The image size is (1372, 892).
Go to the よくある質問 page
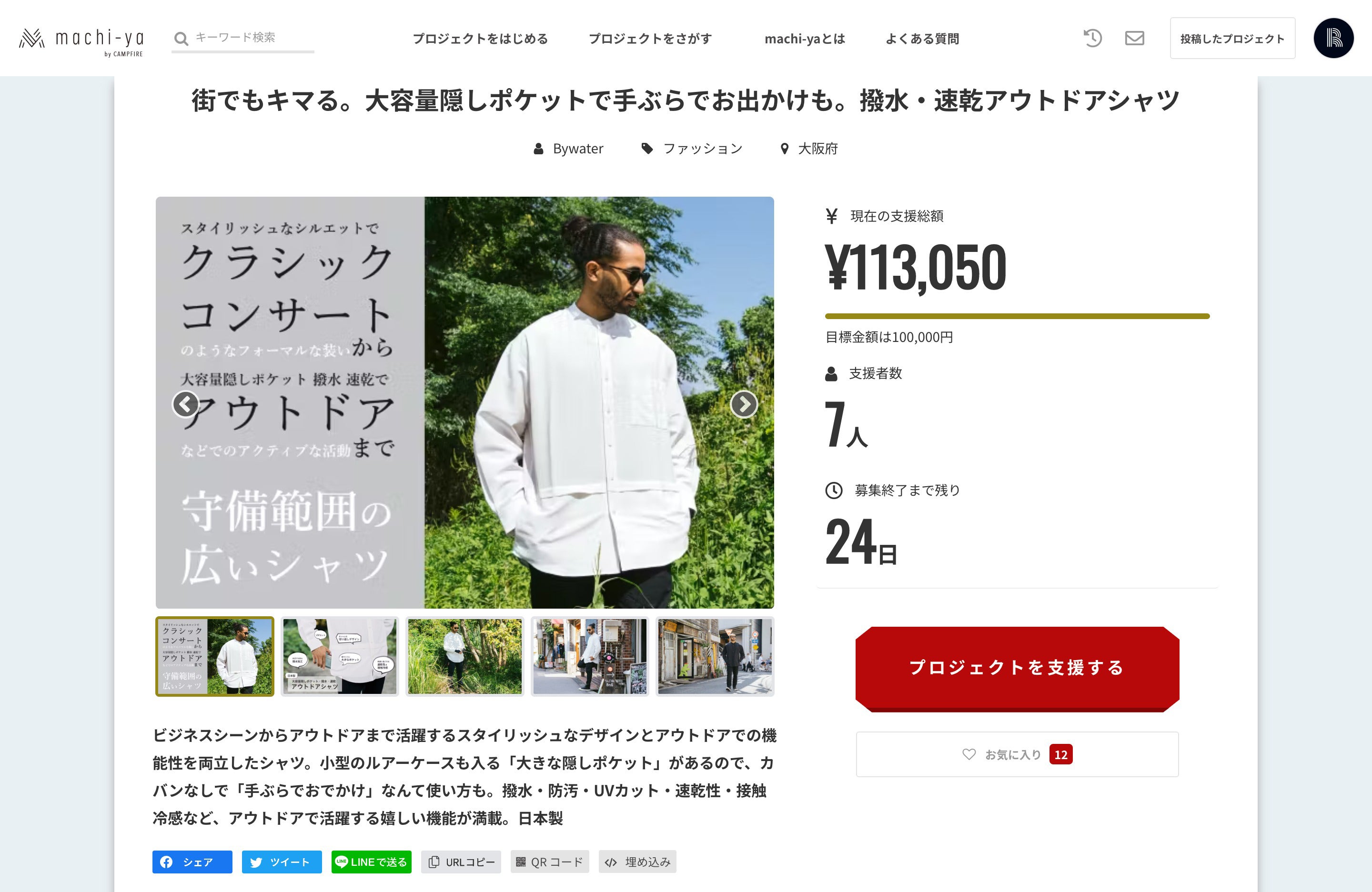(922, 39)
